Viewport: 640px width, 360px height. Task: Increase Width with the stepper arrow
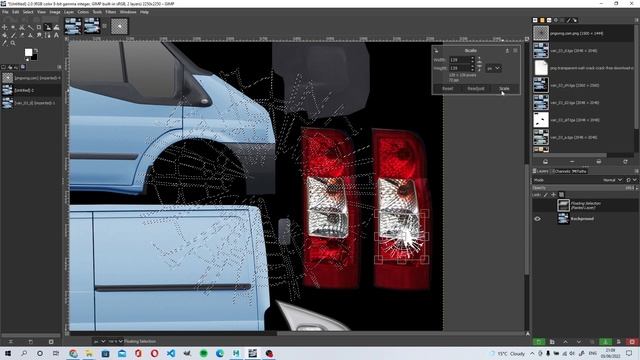point(473,58)
